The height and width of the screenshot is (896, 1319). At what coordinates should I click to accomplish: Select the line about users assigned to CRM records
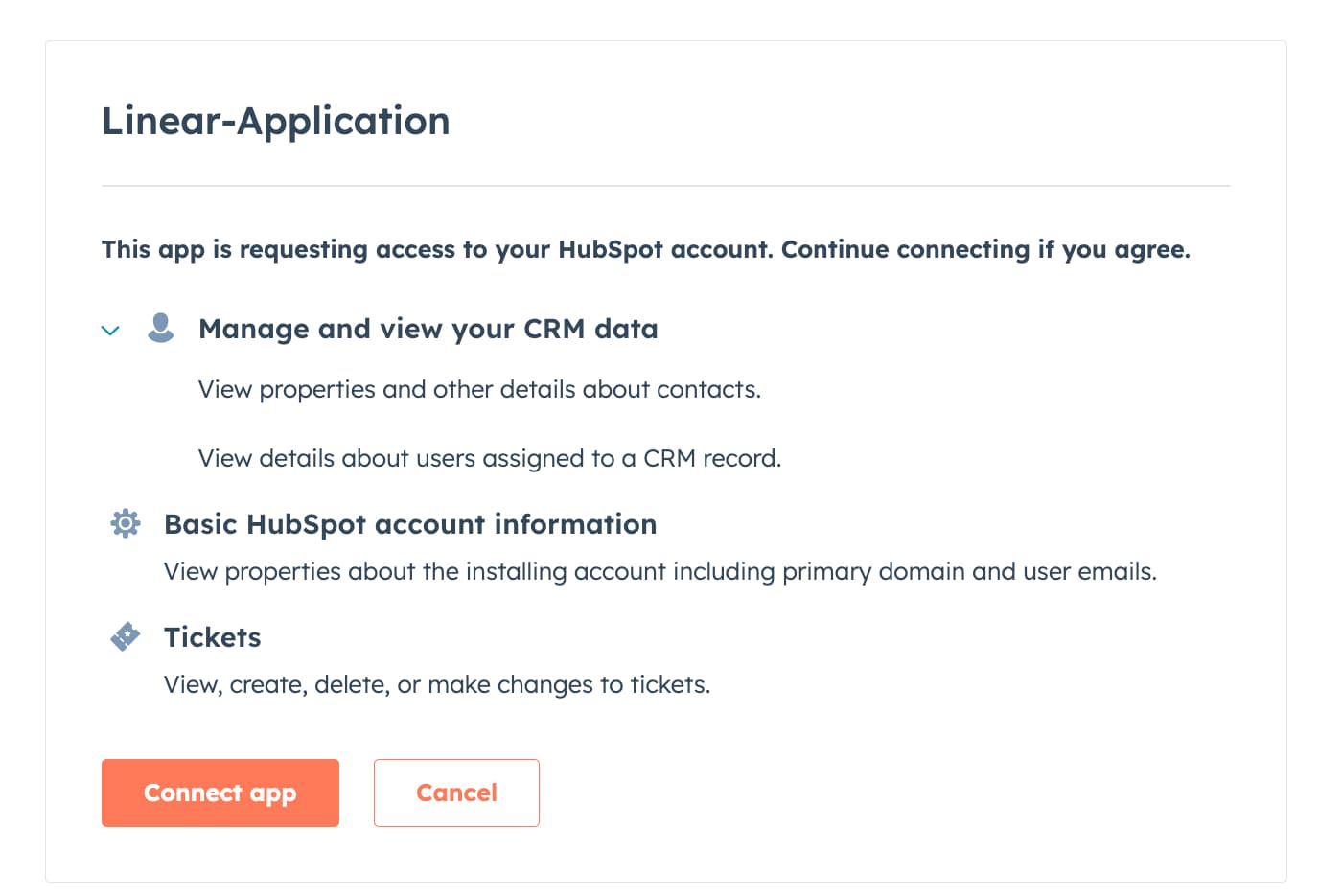click(x=489, y=458)
